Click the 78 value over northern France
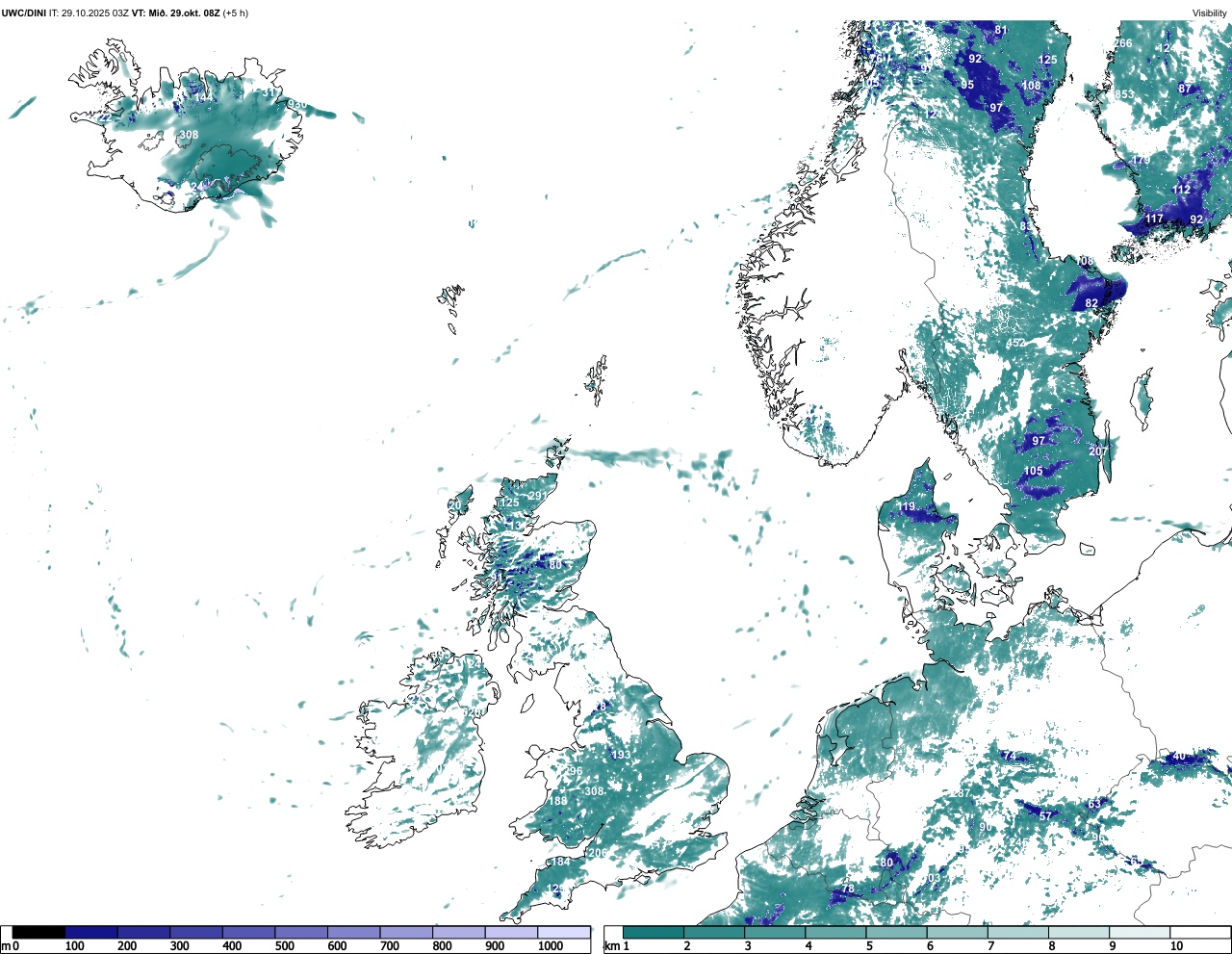Screen dimensions: 1232x954 [x=848, y=890]
